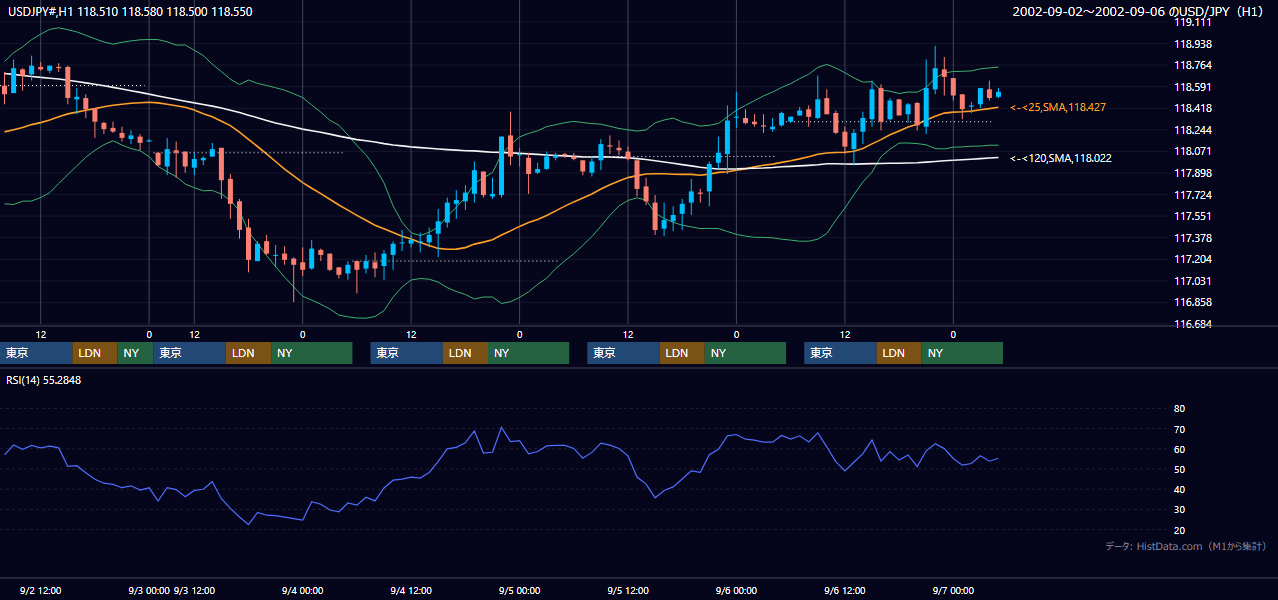Click the rightmost NY session block
The image size is (1278, 600).
[961, 353]
